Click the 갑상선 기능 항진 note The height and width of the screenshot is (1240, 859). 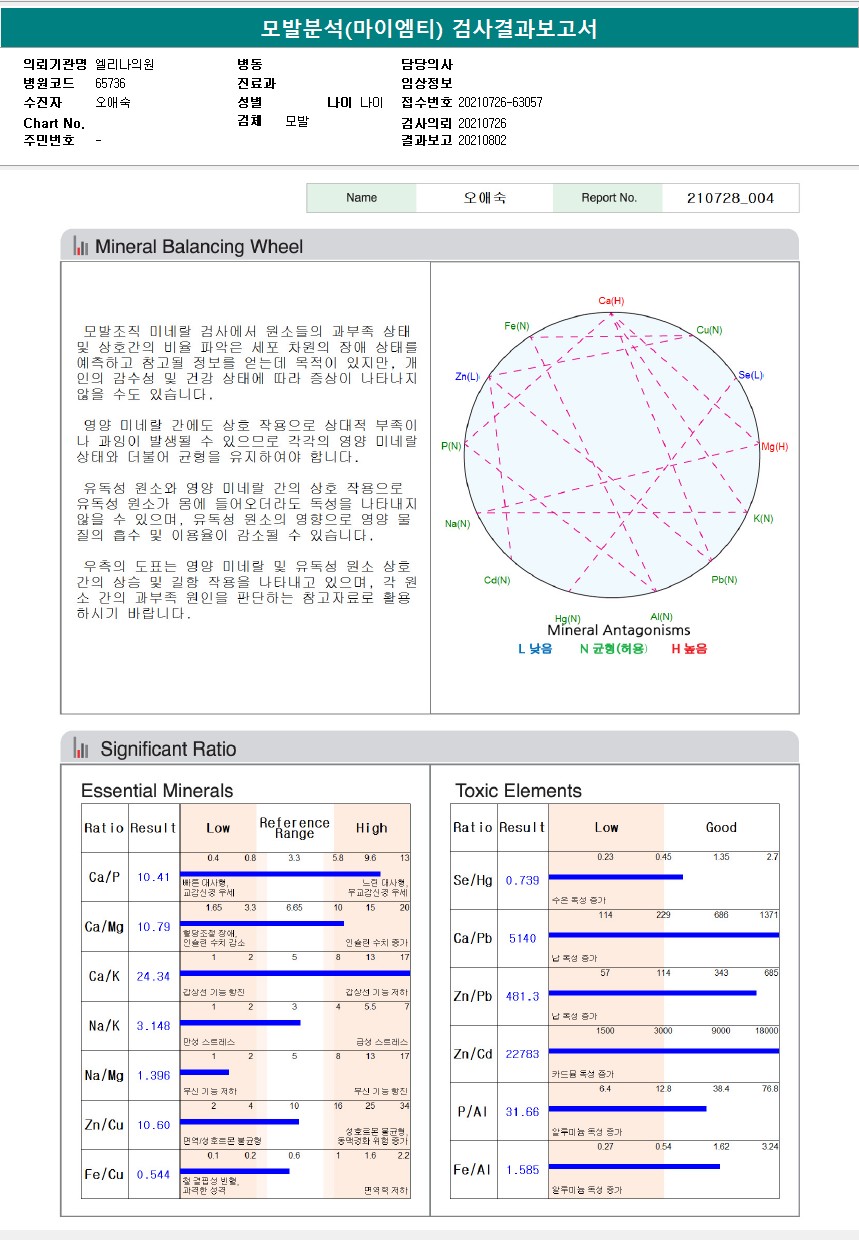(214, 992)
